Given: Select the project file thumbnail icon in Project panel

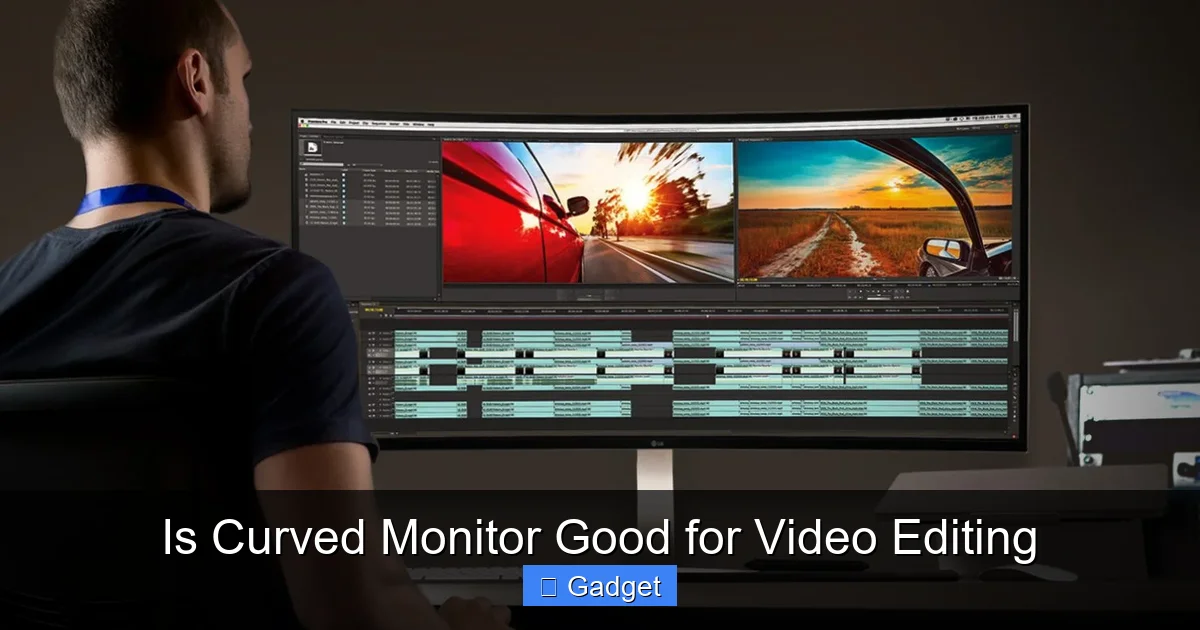Looking at the screenshot, I should 313,147.
